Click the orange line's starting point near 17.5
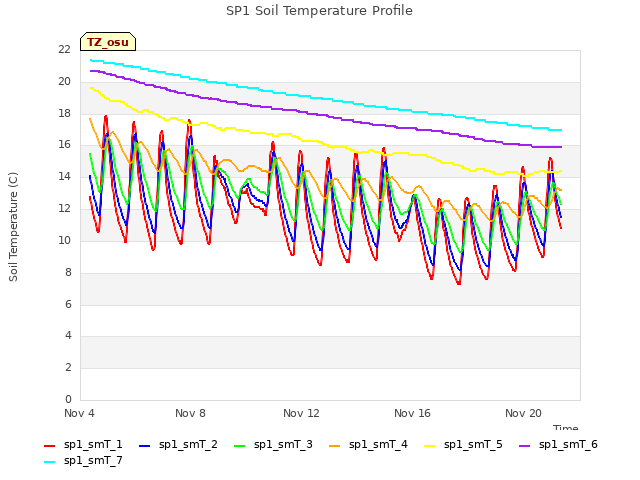This screenshot has width=640, height=480. [x=90, y=119]
